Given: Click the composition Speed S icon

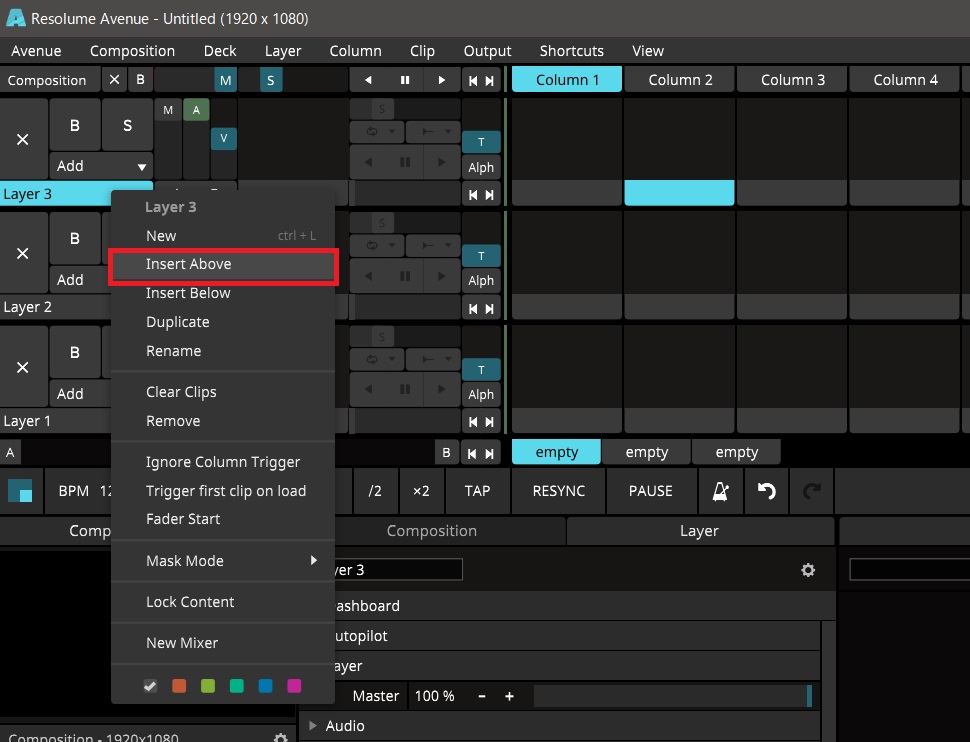Looking at the screenshot, I should click(x=270, y=80).
